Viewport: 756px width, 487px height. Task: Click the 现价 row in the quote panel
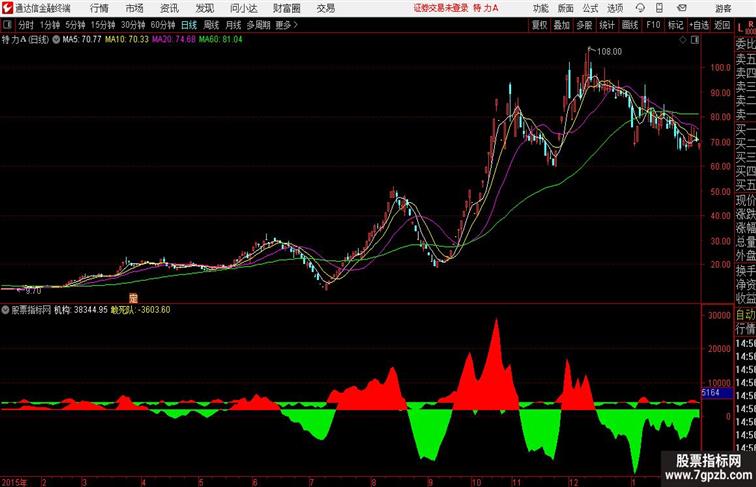click(x=745, y=200)
